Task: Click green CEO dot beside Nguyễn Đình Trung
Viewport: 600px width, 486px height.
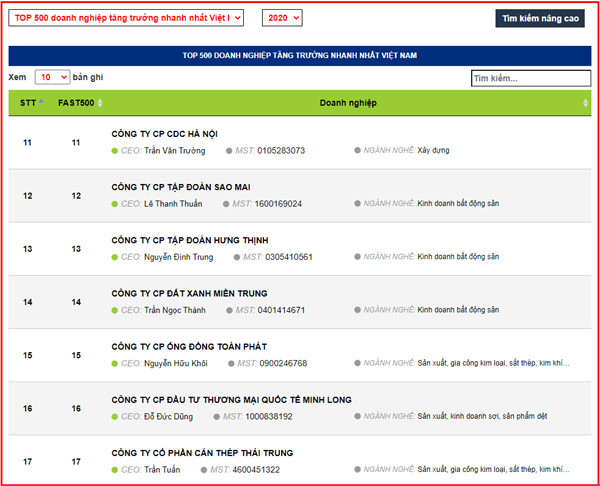Action: 115,257
